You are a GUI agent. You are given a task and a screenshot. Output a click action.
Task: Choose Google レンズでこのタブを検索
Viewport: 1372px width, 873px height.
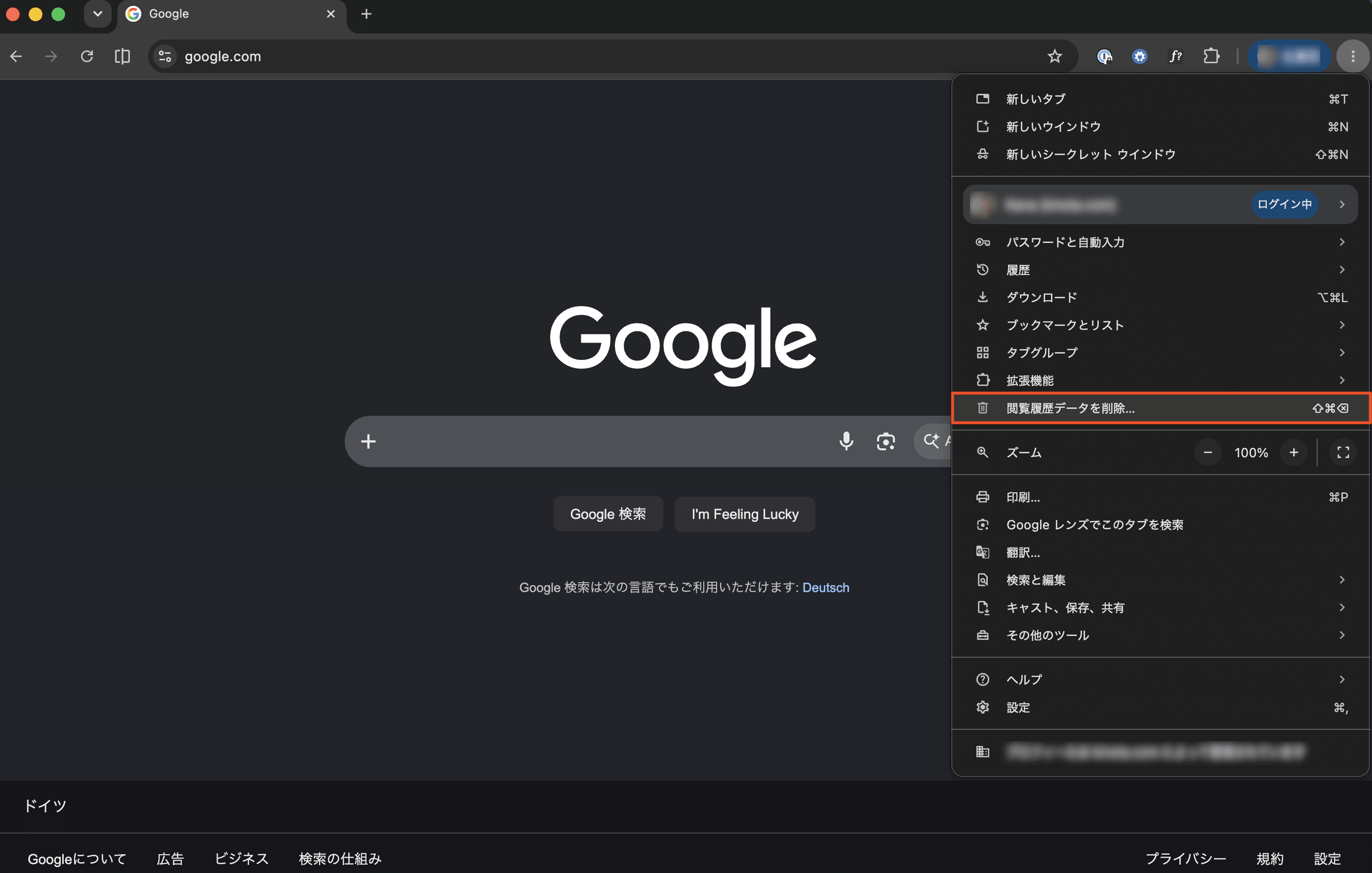coord(1160,524)
